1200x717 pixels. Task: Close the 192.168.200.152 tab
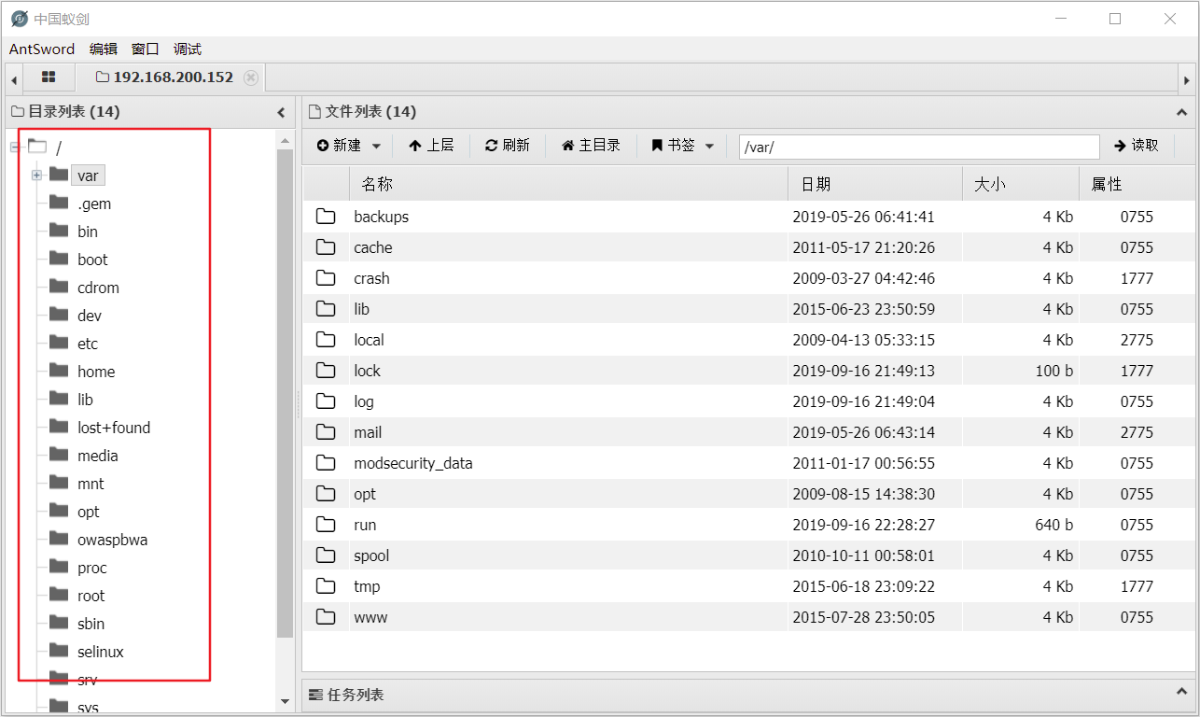click(250, 77)
